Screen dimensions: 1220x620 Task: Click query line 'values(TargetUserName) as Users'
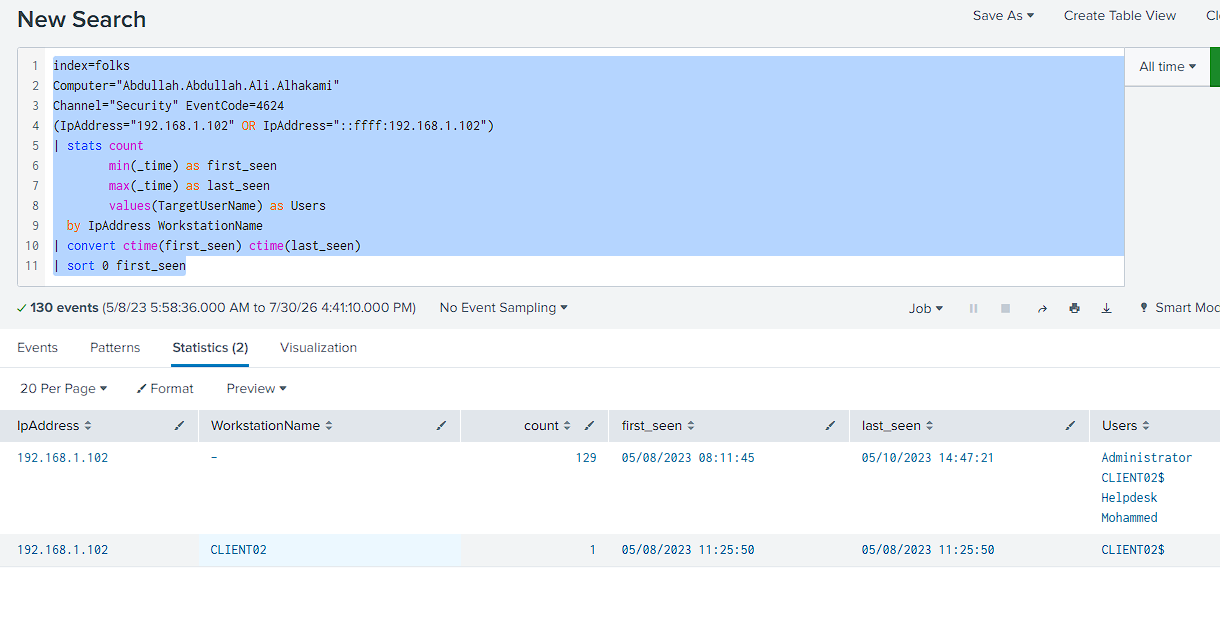coord(217,206)
